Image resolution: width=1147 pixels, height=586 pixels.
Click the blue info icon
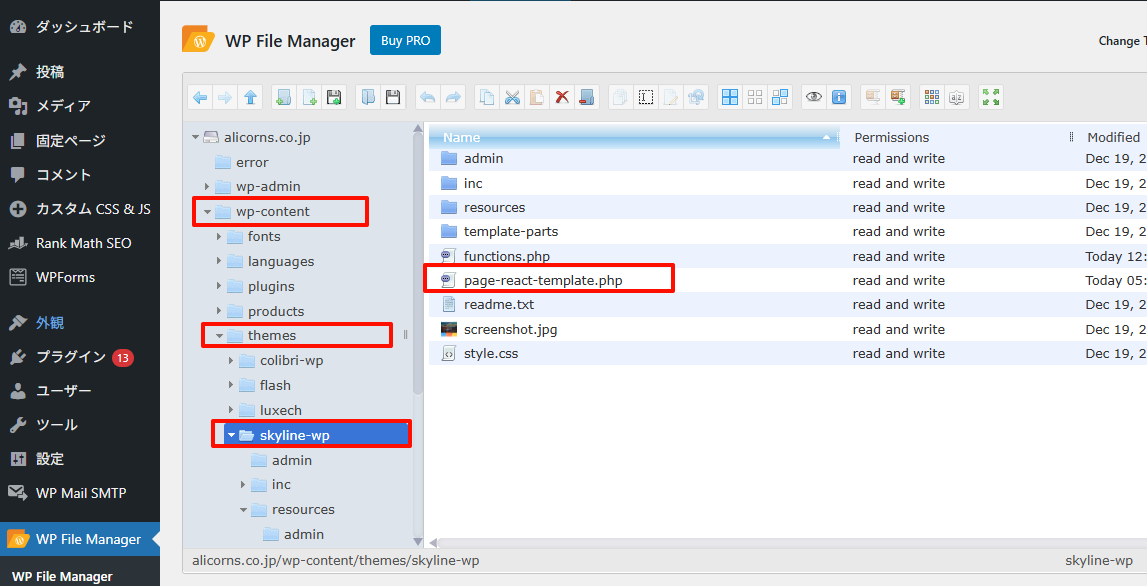click(839, 97)
